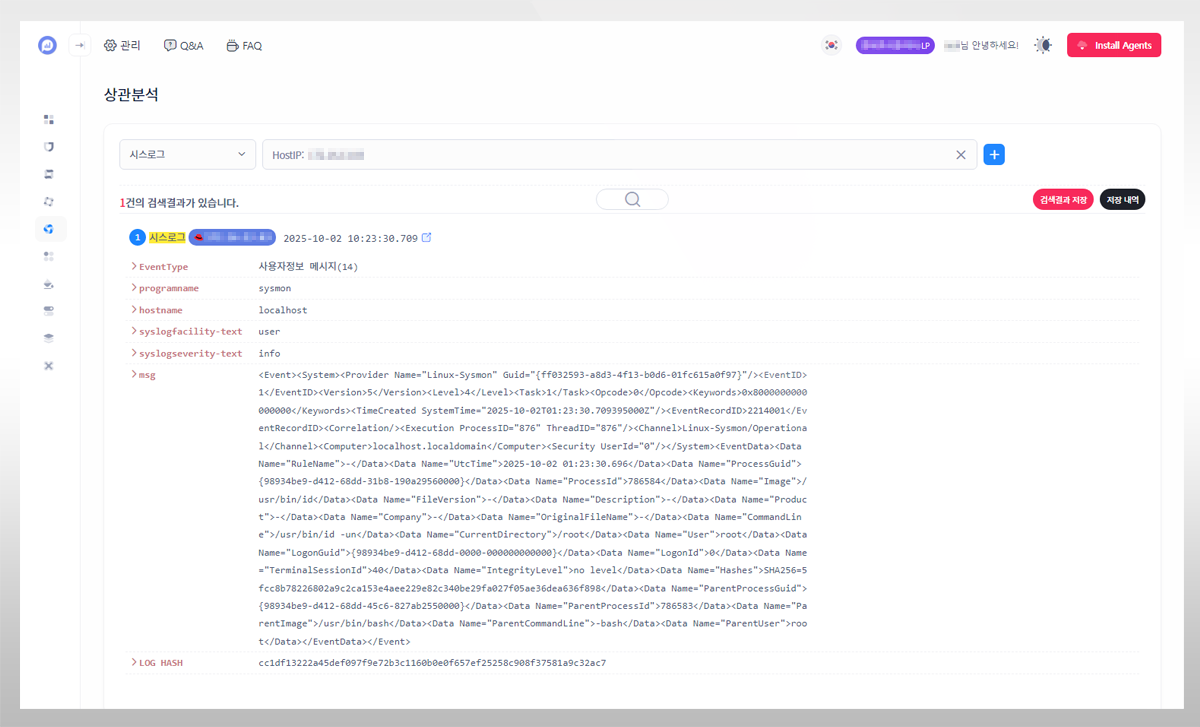Open the 관리 menu
The height and width of the screenshot is (727, 1200).
coord(122,45)
